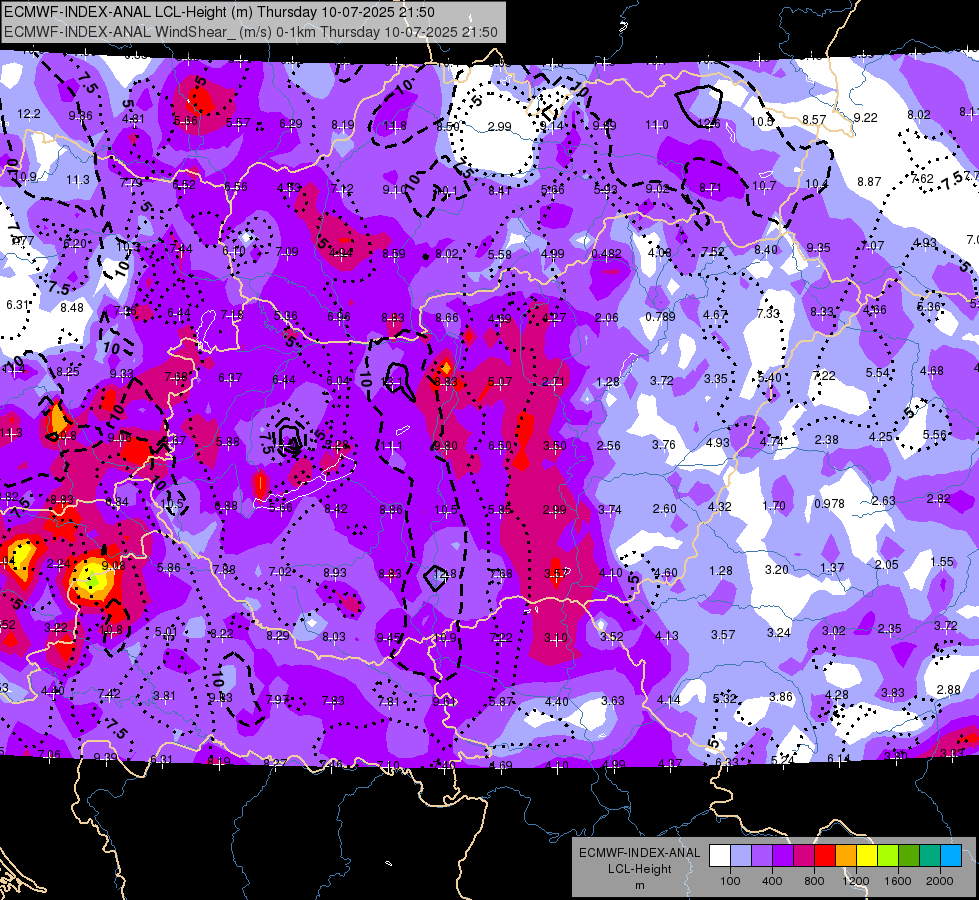Click the wind shear value 3.35
Image resolution: width=979 pixels, height=900 pixels.
(x=716, y=378)
